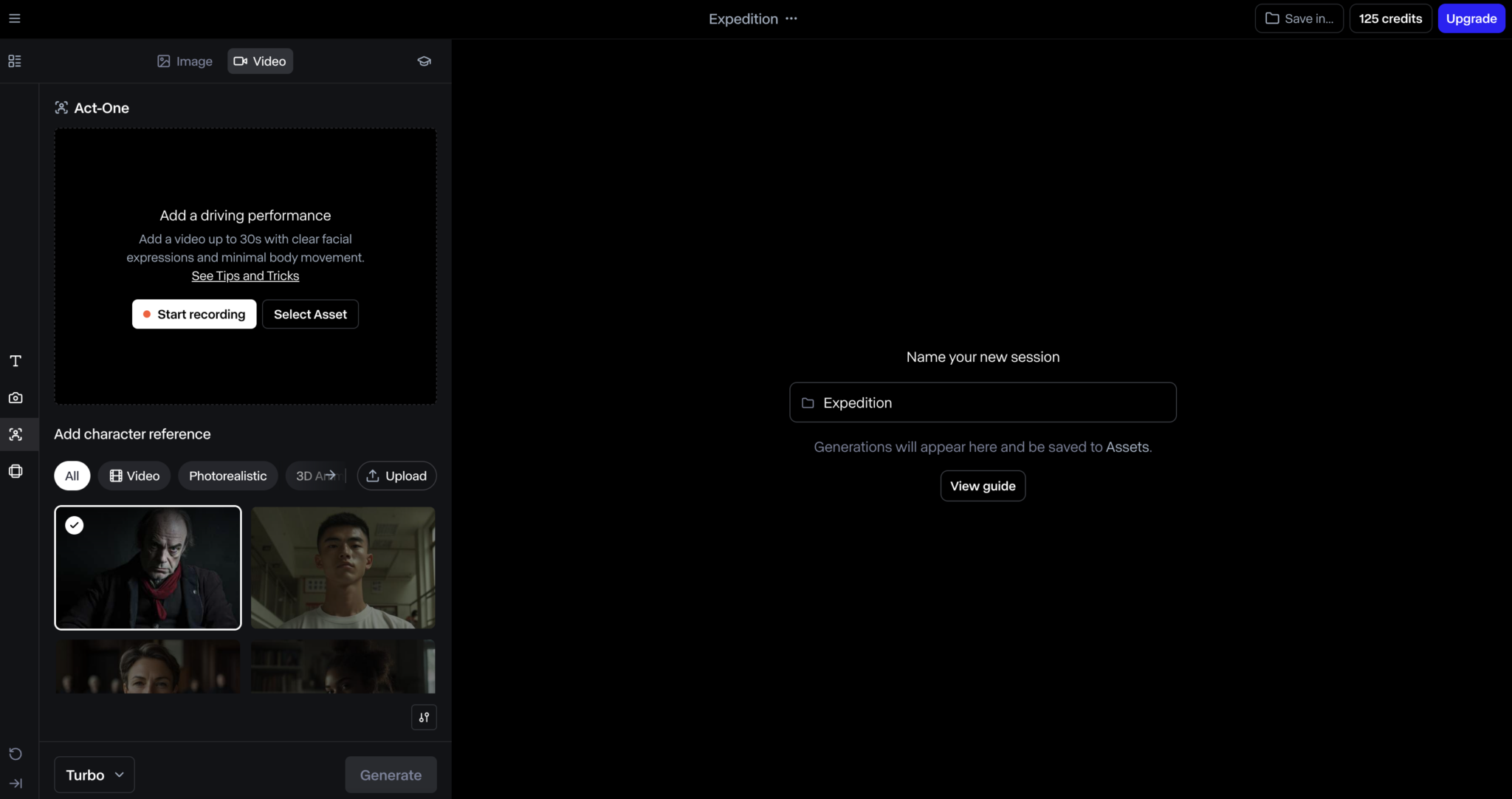Open the 3D Art filter option

point(315,476)
